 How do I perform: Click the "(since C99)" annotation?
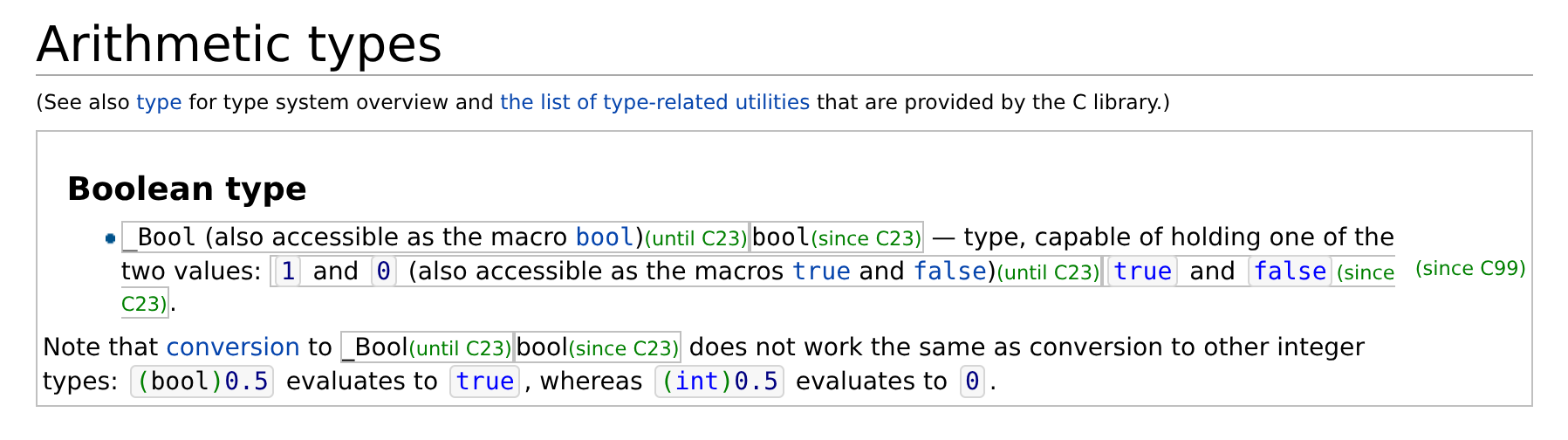1470,269
